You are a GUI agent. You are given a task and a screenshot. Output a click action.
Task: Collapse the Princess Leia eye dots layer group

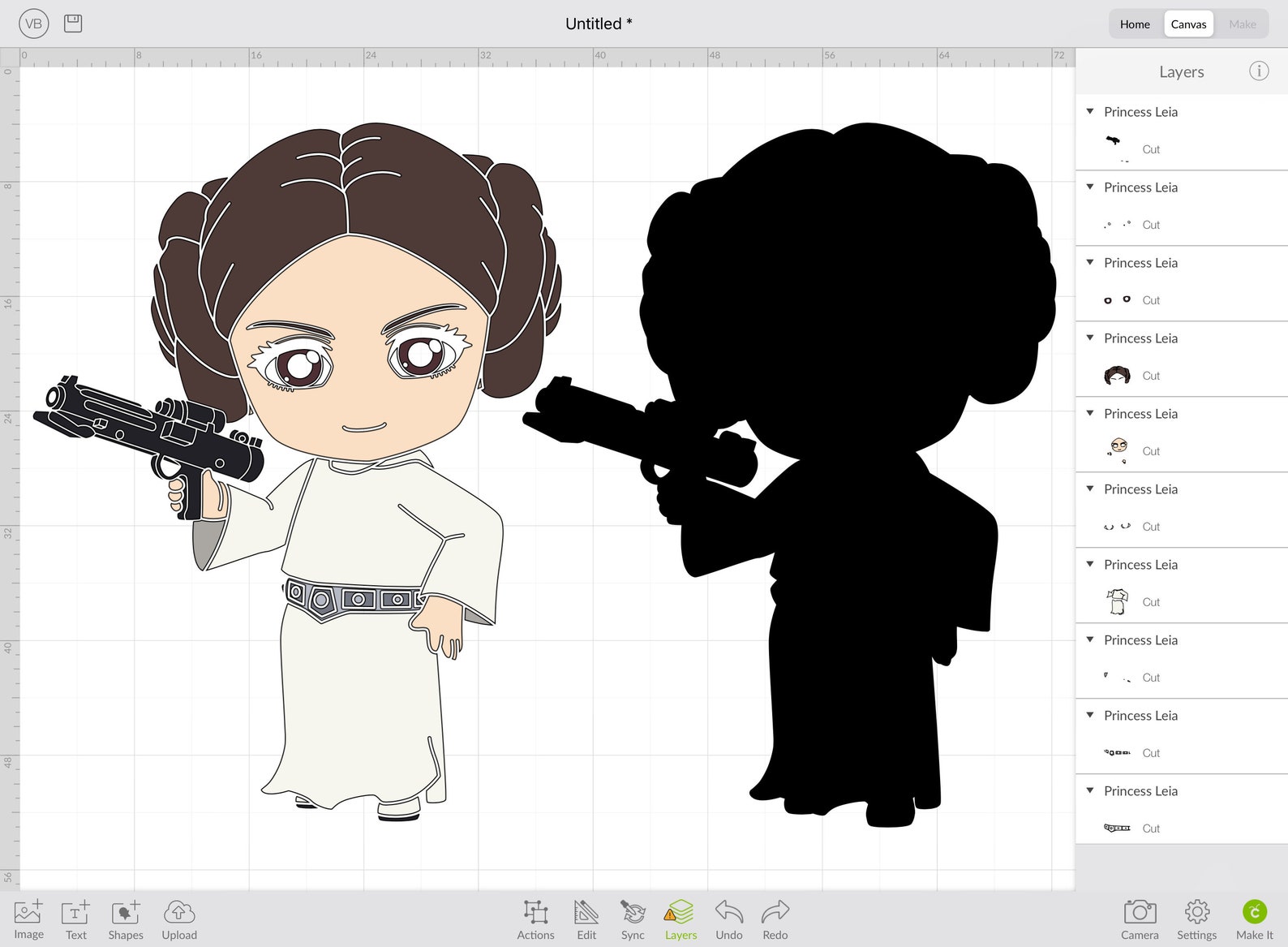coord(1090,187)
